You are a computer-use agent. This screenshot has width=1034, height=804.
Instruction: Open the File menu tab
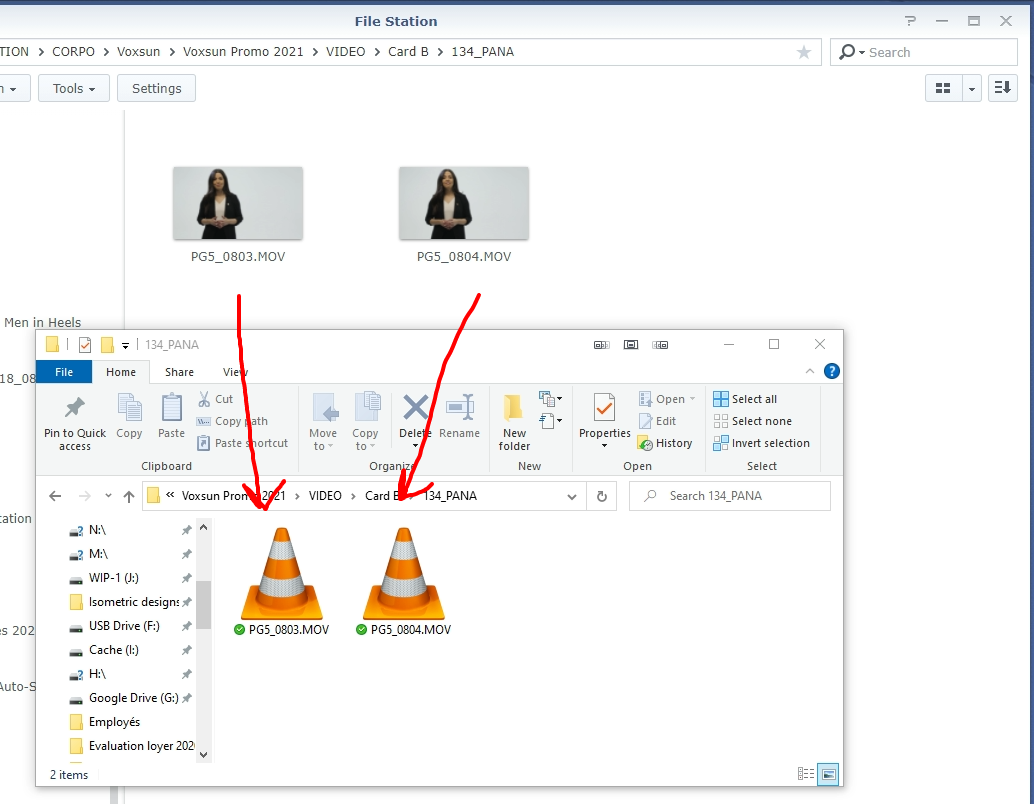pos(64,372)
